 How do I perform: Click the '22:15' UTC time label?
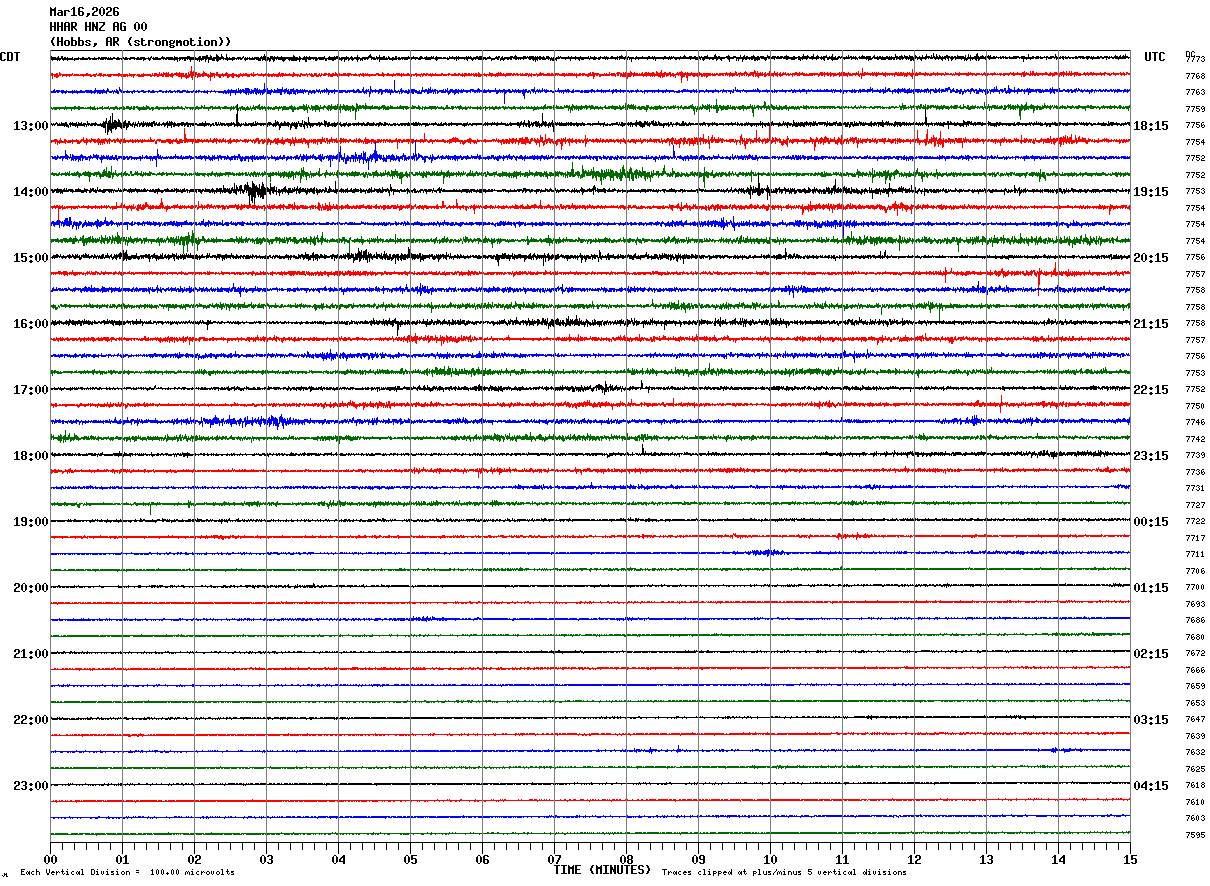(x=1151, y=390)
